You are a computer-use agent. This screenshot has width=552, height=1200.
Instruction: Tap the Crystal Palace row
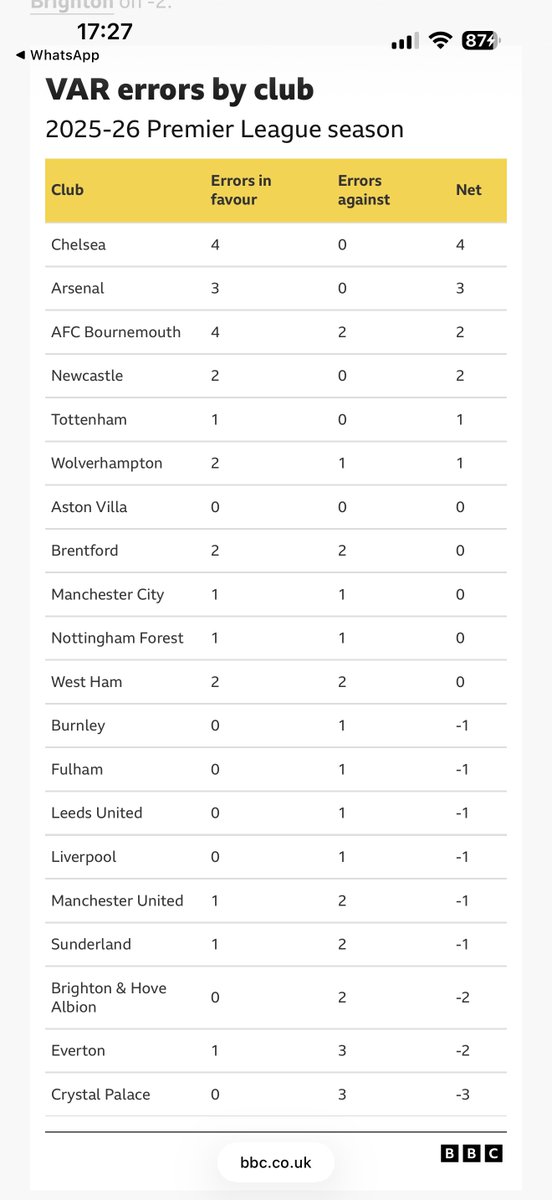(x=276, y=1094)
